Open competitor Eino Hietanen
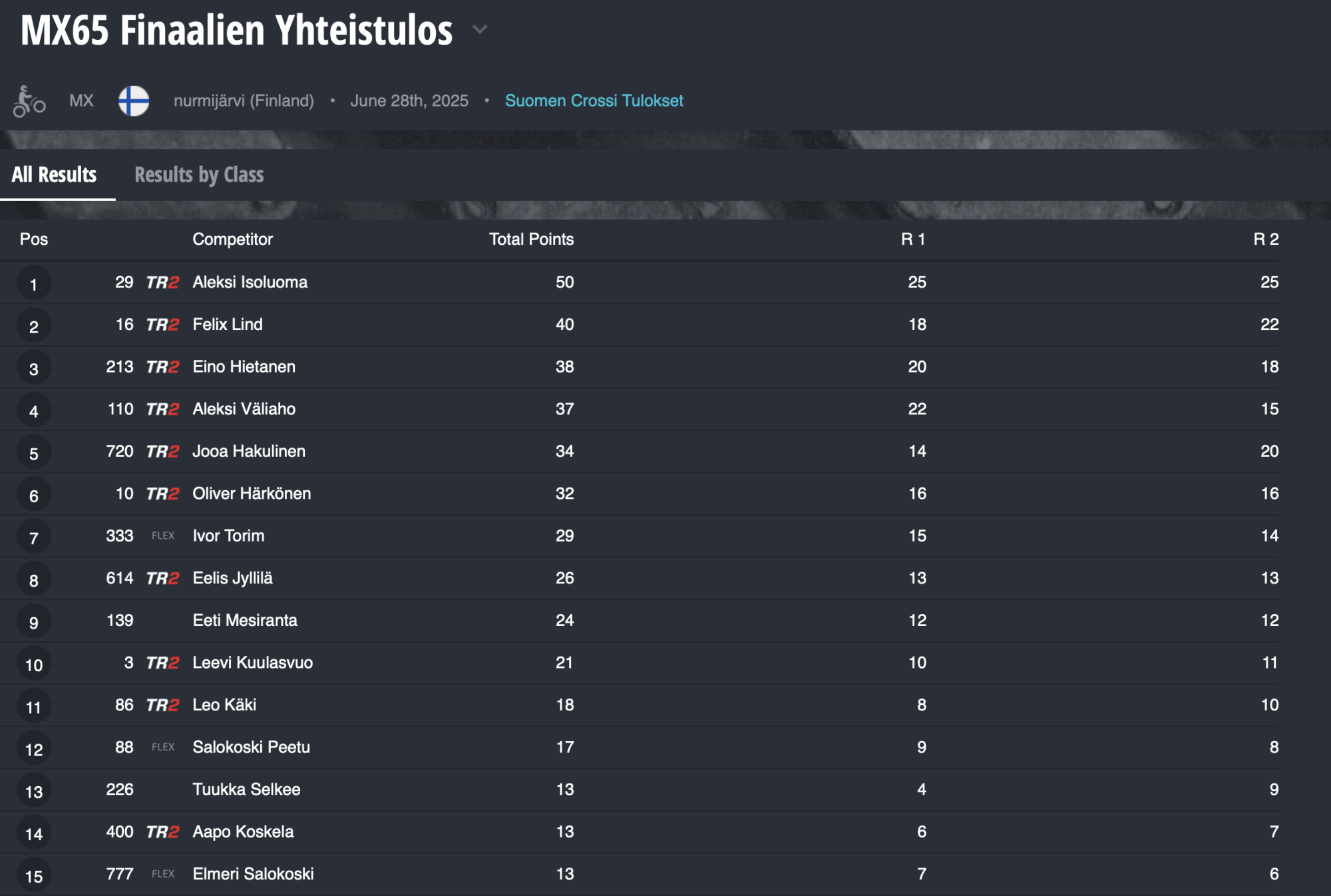The height and width of the screenshot is (896, 1331). (x=244, y=367)
